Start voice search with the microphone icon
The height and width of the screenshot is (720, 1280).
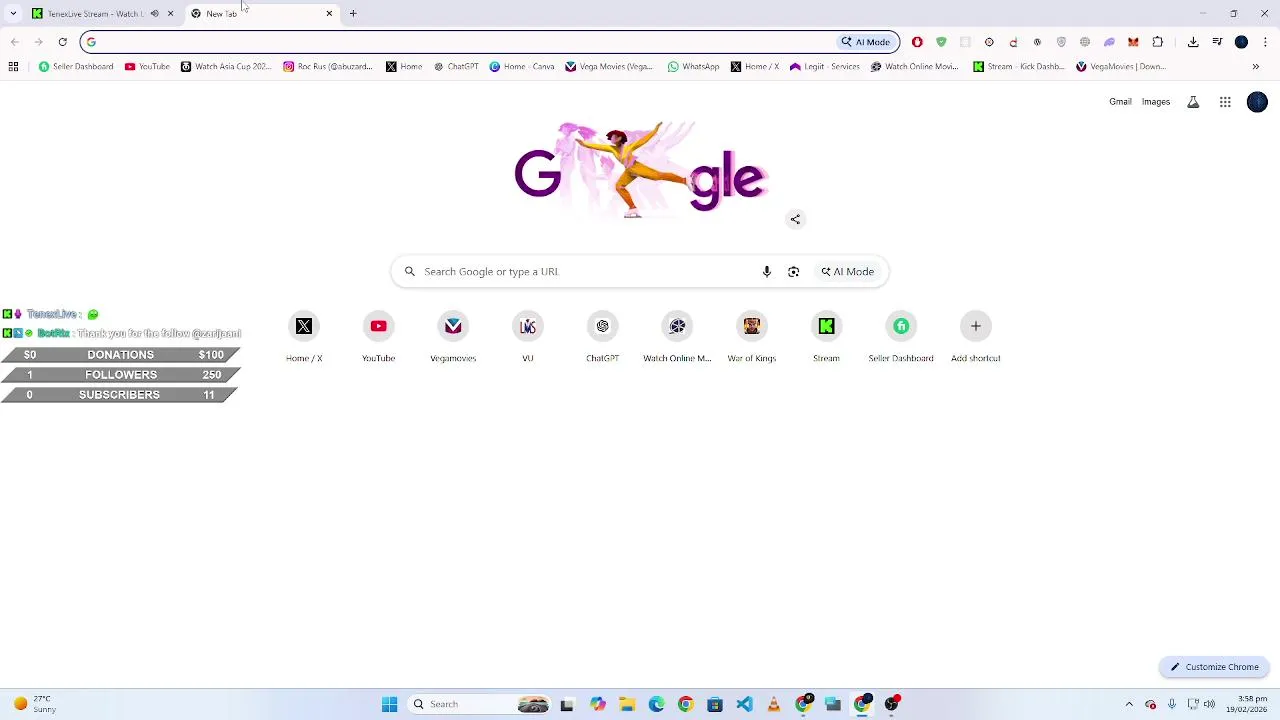coord(767,271)
